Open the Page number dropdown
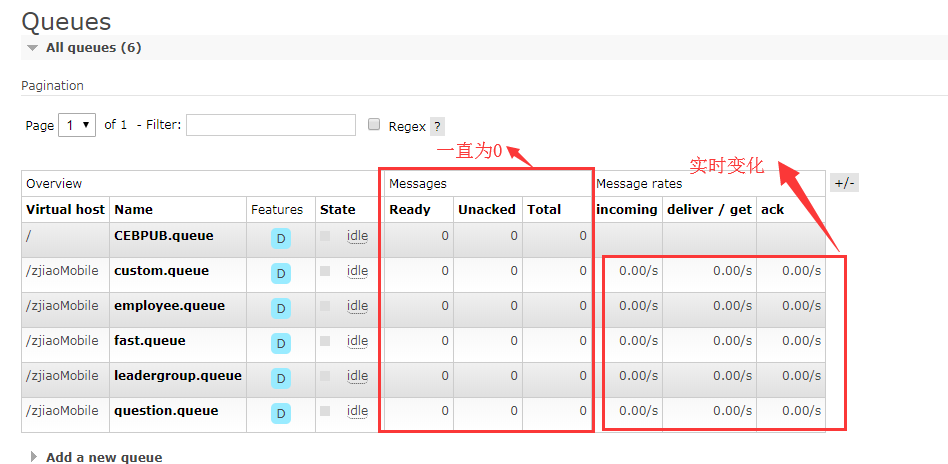Viewport: 948px width, 464px height. tap(77, 125)
